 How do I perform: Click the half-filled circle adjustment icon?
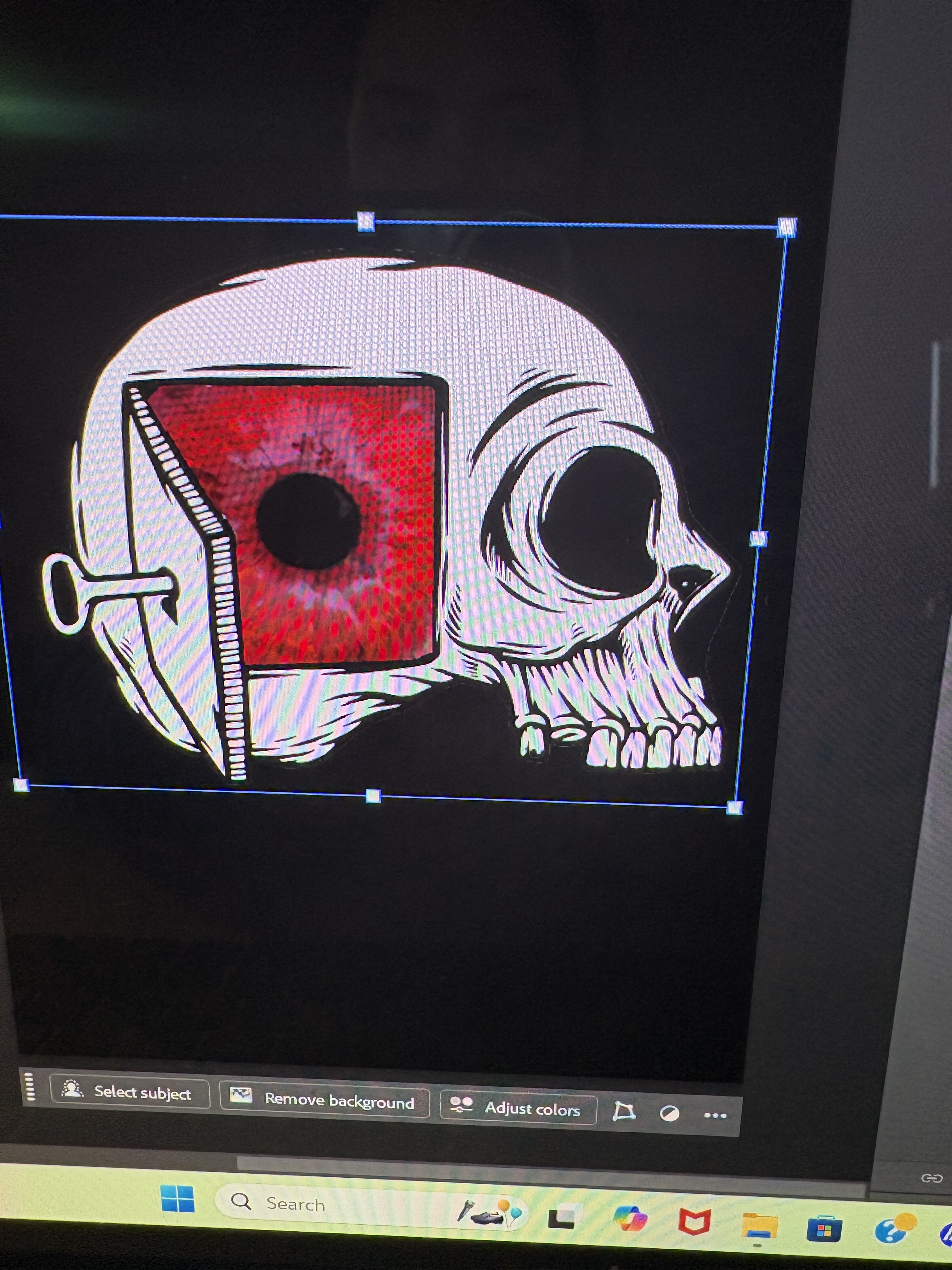[x=670, y=1114]
